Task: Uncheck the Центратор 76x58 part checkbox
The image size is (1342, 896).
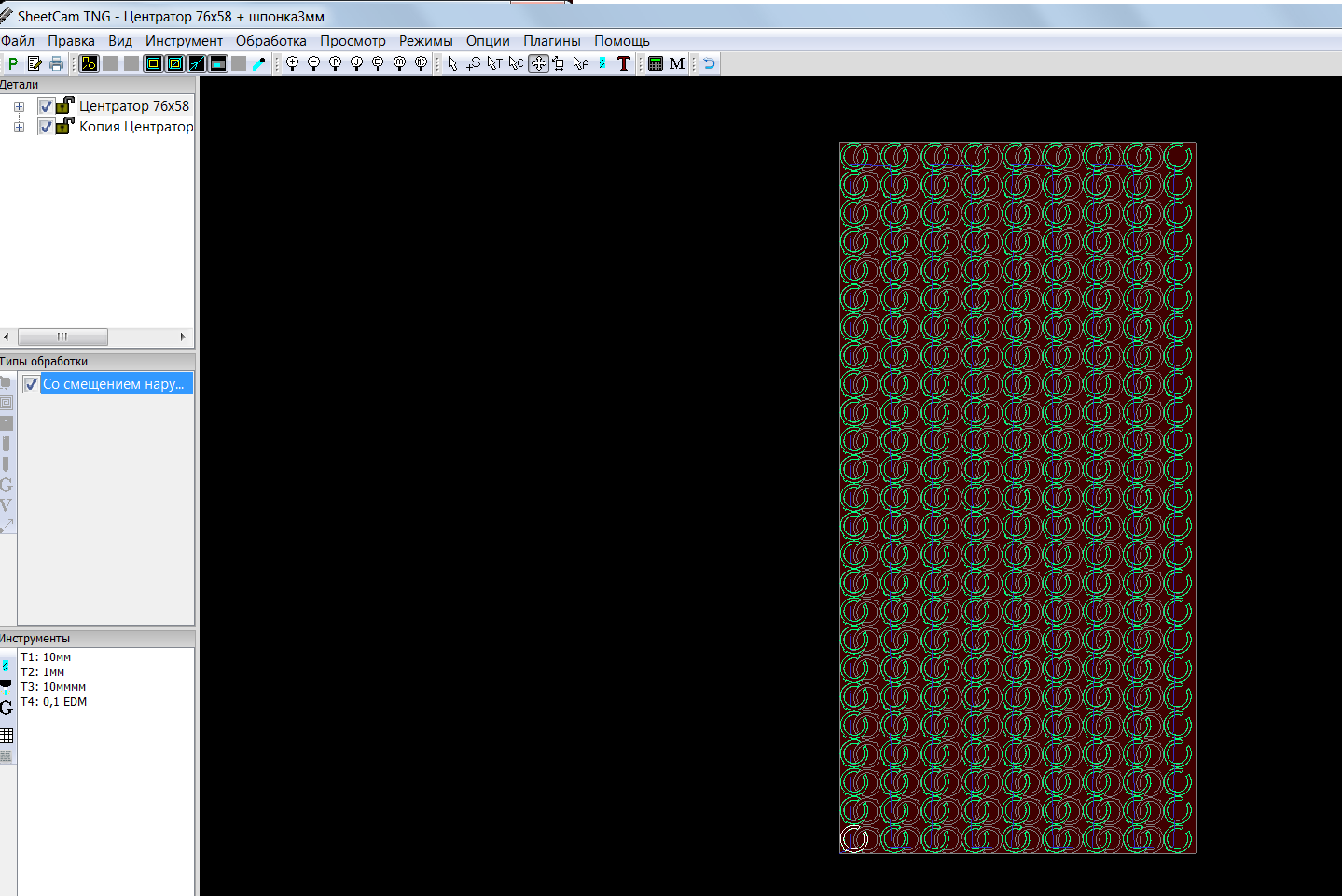Action: pyautogui.click(x=46, y=106)
